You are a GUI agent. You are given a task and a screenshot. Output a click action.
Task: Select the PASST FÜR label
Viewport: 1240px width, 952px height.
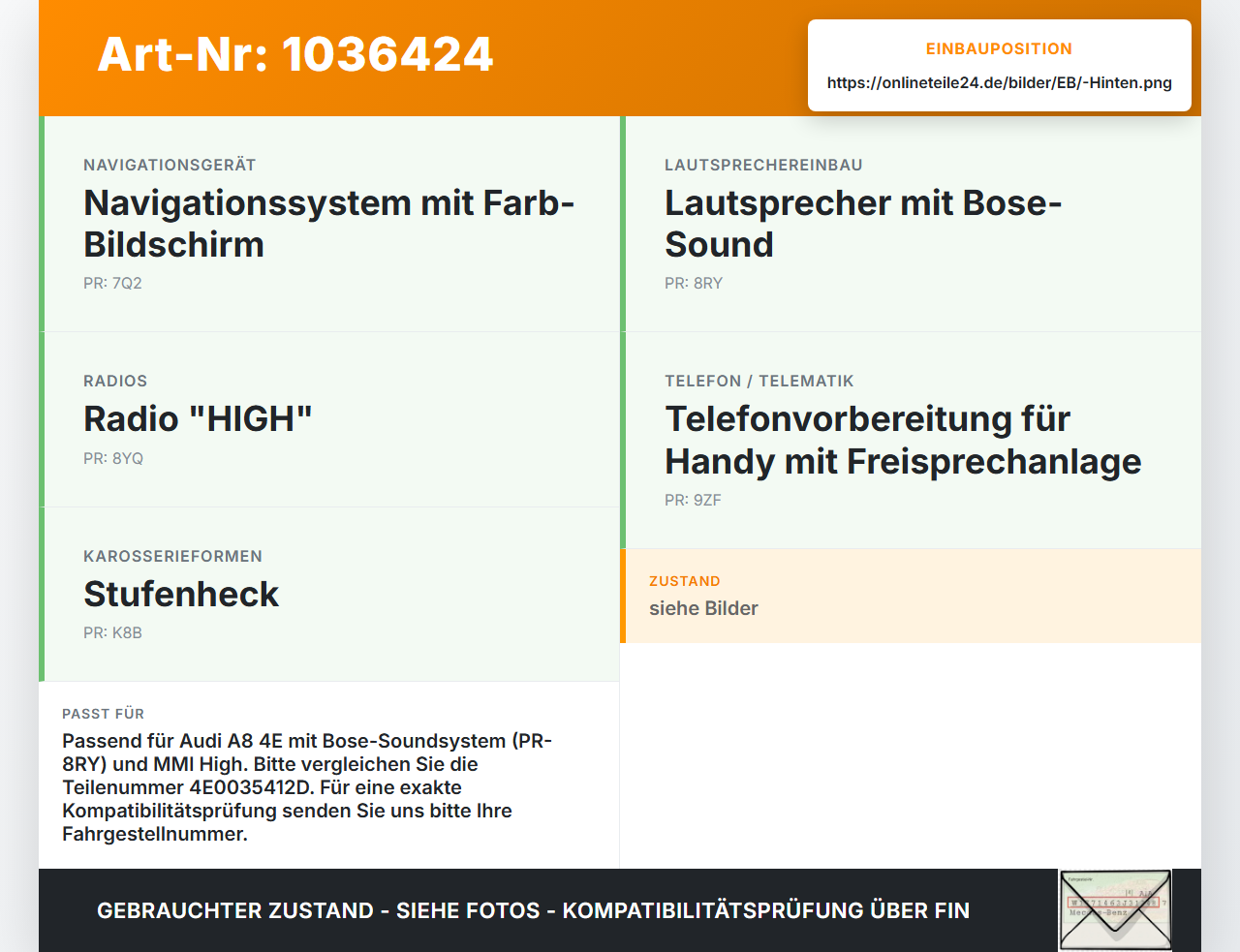103,714
